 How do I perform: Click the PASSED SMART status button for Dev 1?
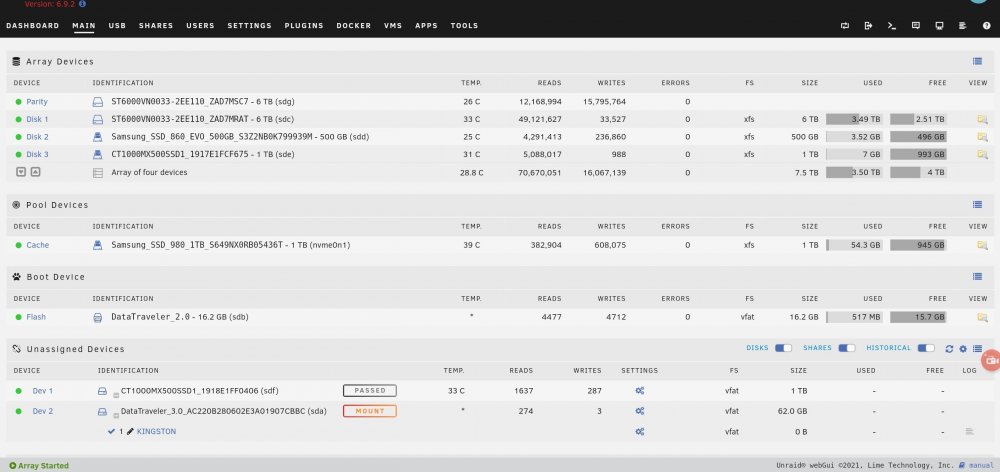coord(370,391)
